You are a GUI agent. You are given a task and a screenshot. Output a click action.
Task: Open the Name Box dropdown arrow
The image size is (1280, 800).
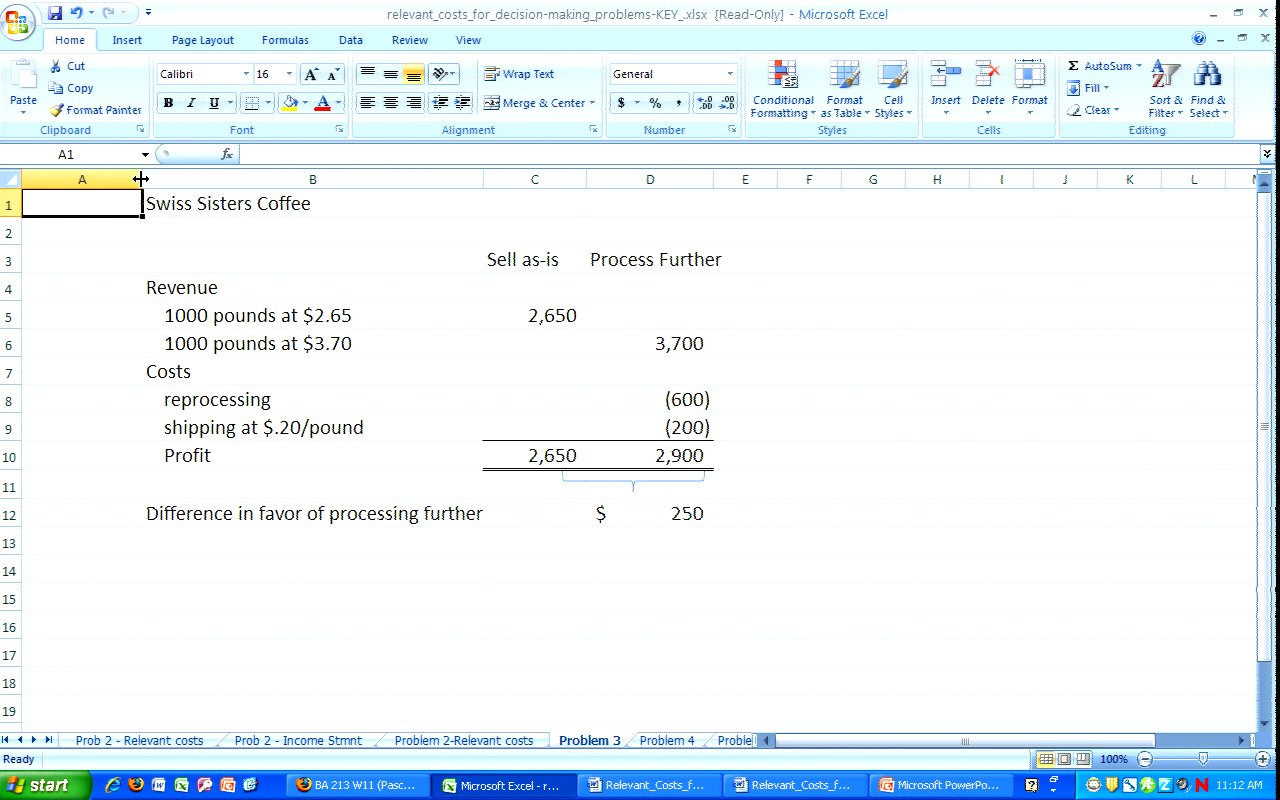(145, 155)
